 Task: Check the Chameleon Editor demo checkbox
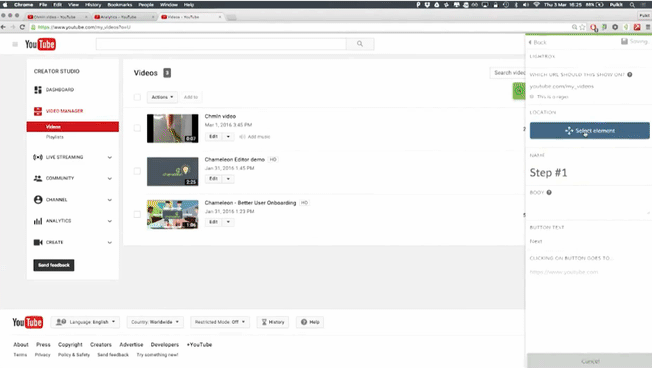pos(137,171)
